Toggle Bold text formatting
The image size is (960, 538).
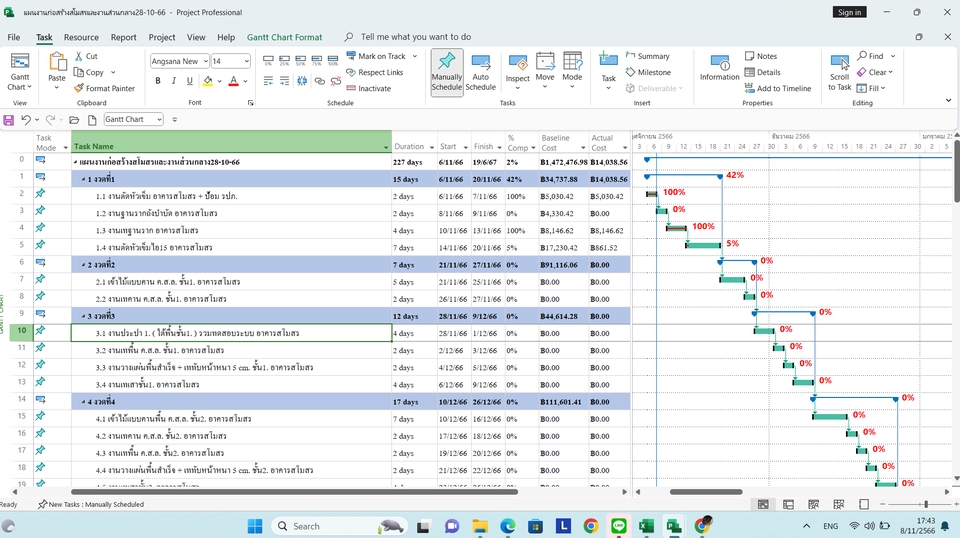coord(158,81)
